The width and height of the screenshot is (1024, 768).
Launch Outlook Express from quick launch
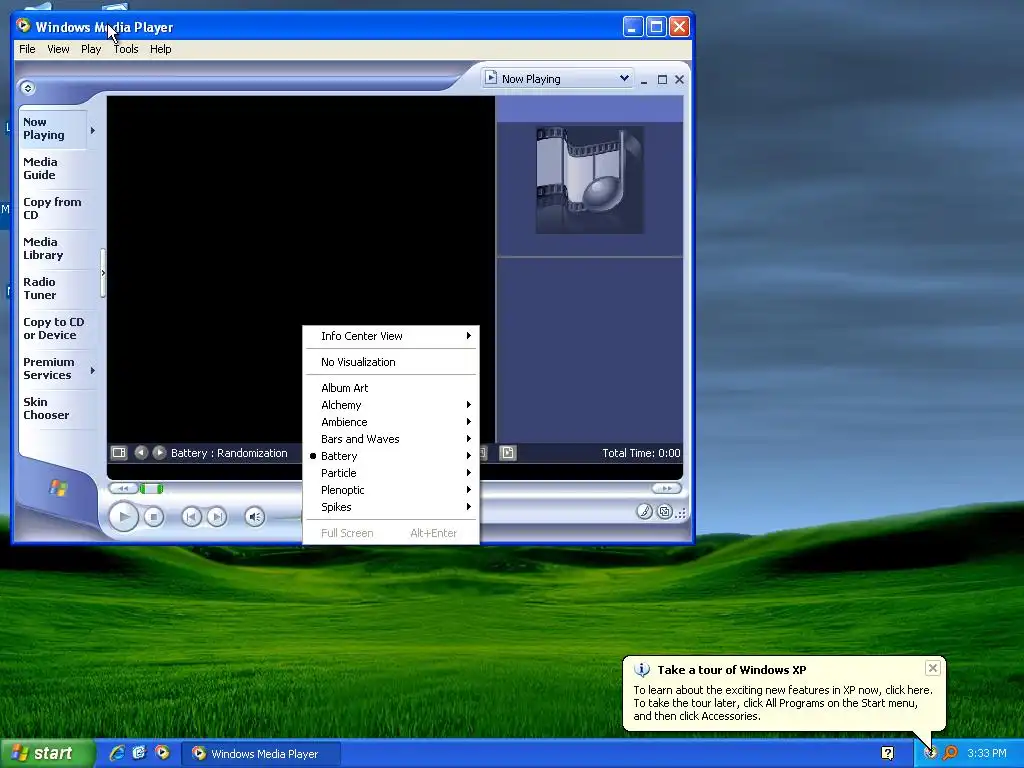(139, 753)
